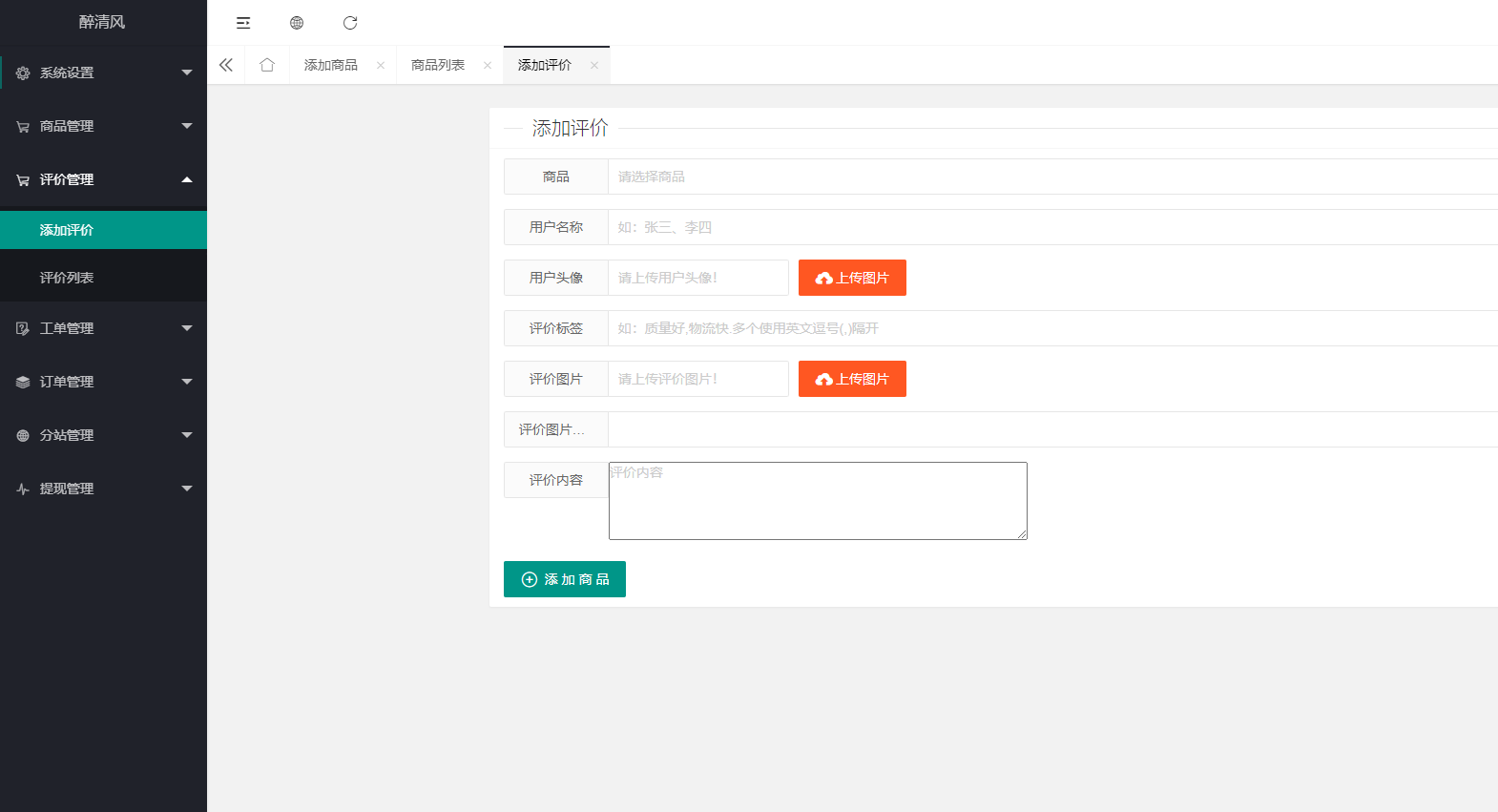Click the 提现管理 menu label
The width and height of the screenshot is (1498, 812).
point(67,489)
